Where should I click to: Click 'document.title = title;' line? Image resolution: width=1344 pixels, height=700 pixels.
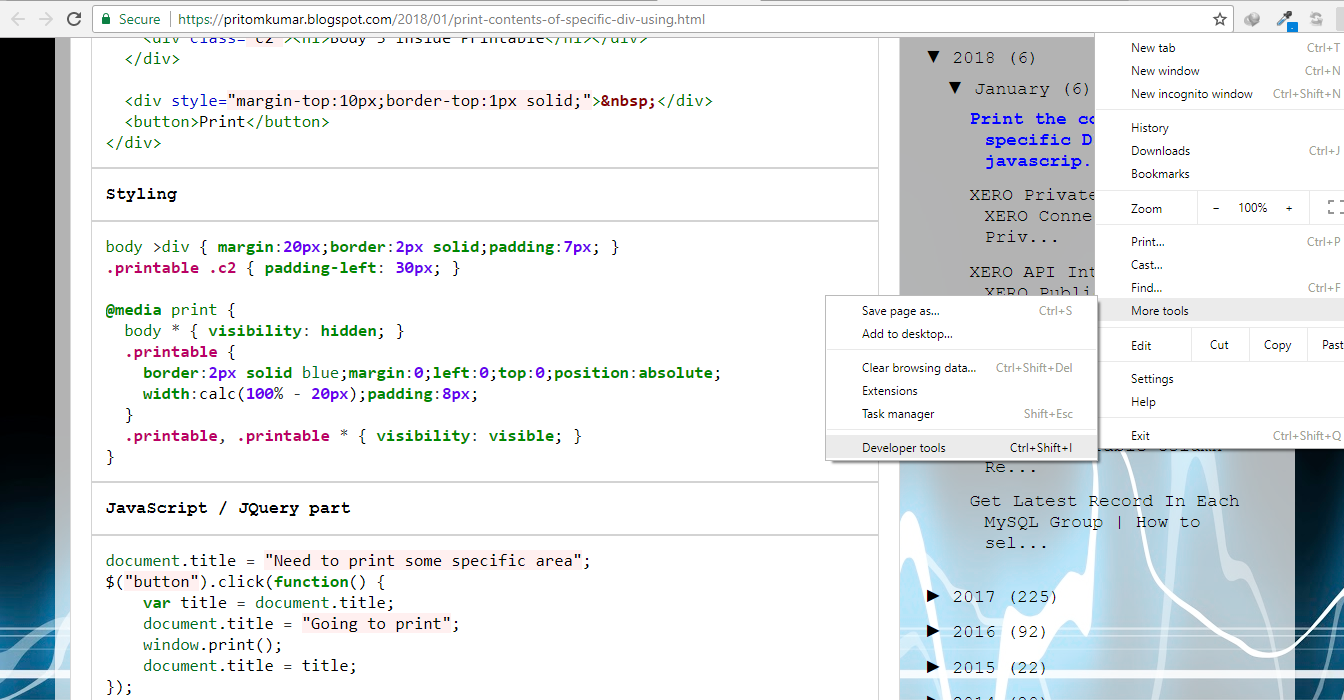point(250,666)
